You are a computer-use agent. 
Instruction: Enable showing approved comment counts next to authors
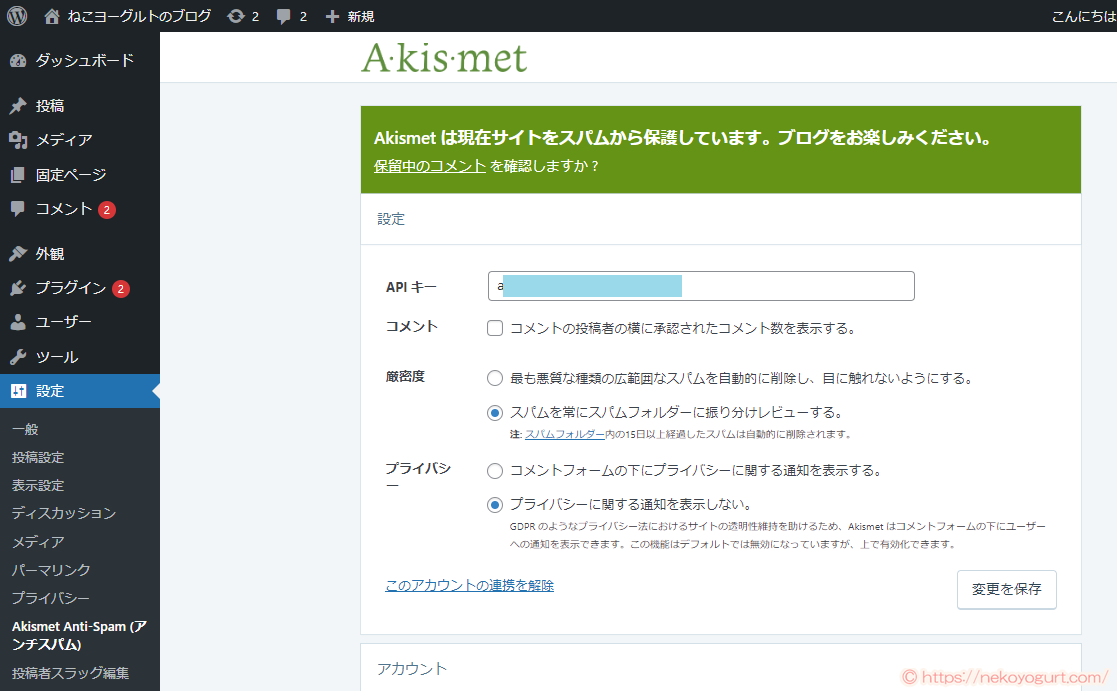[x=494, y=327]
